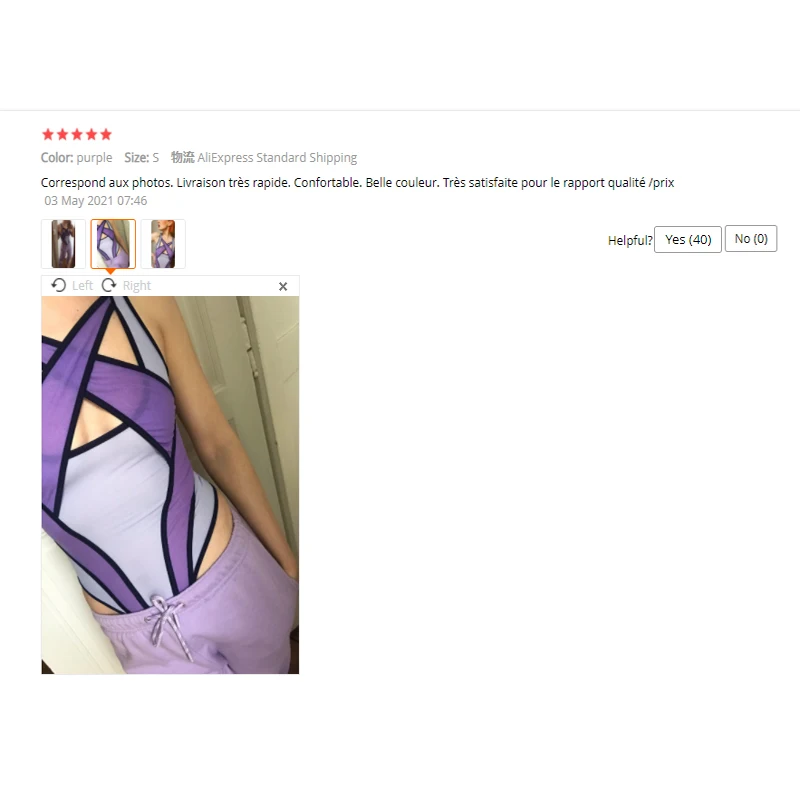This screenshot has height=800, width=800.
Task: Click the 'AliExpress Standard Shipping' text
Action: (x=277, y=158)
